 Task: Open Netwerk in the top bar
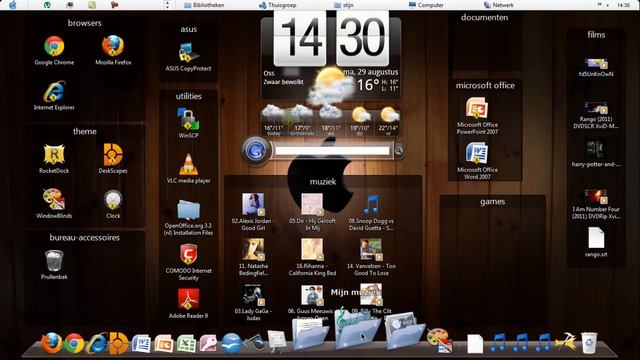point(498,5)
